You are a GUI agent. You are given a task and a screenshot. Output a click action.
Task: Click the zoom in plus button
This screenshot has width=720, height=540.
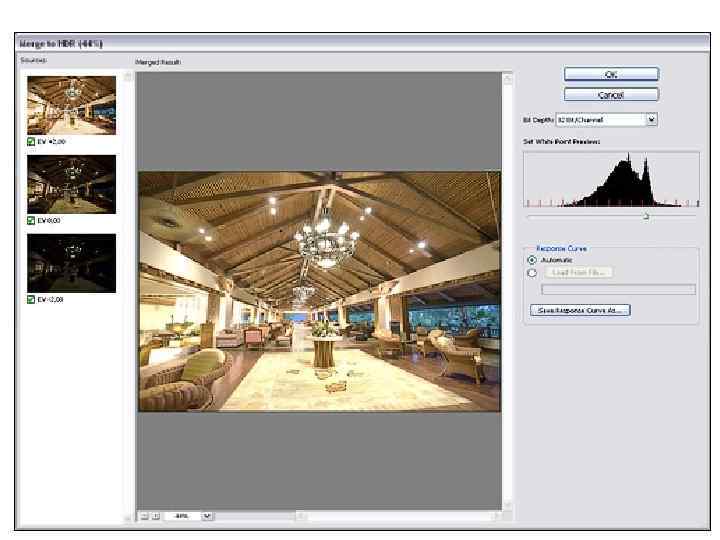point(155,516)
